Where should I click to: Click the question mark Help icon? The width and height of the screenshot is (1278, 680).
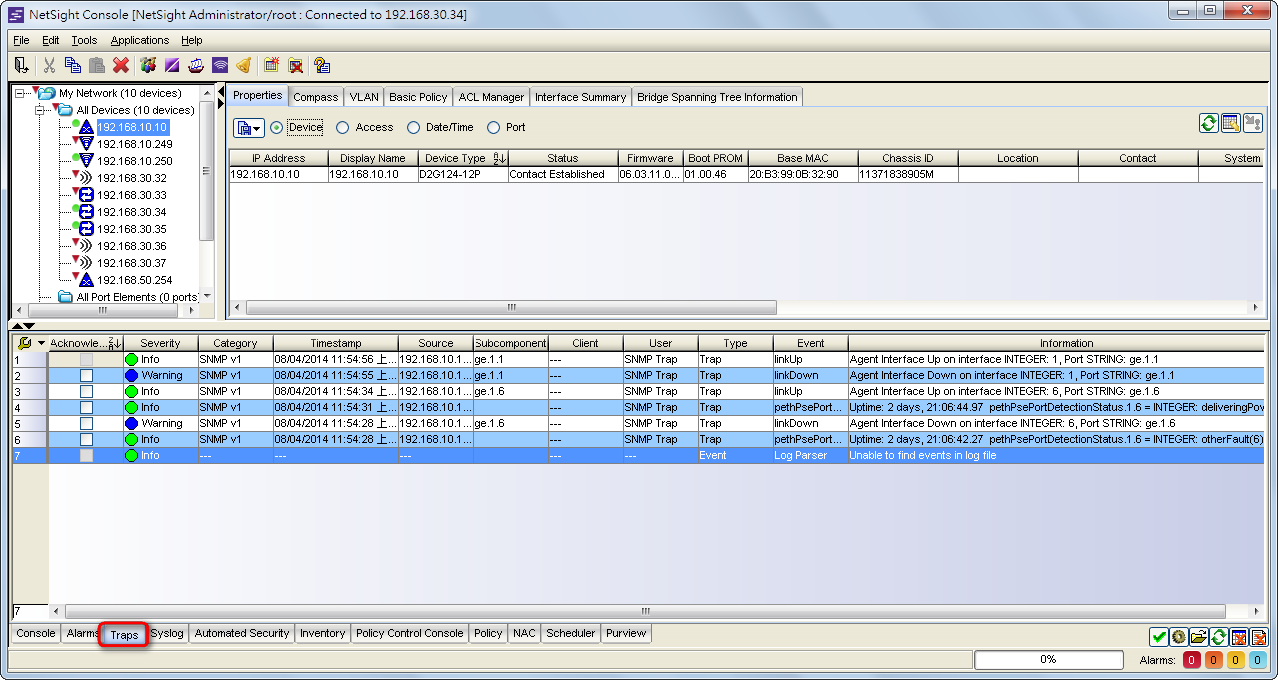click(x=322, y=65)
